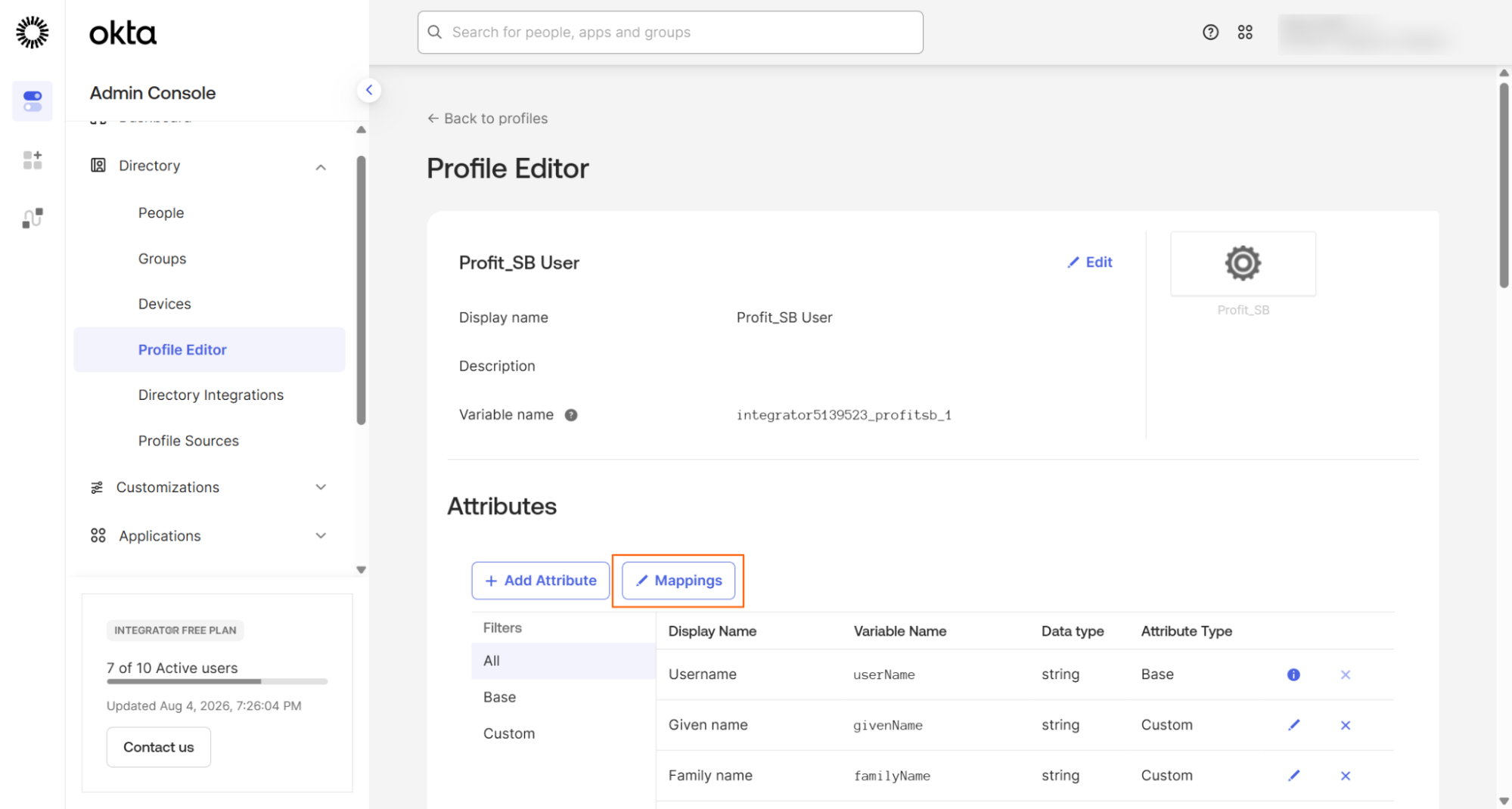Click the active users progress bar
The width and height of the screenshot is (1512, 809).
click(x=217, y=681)
